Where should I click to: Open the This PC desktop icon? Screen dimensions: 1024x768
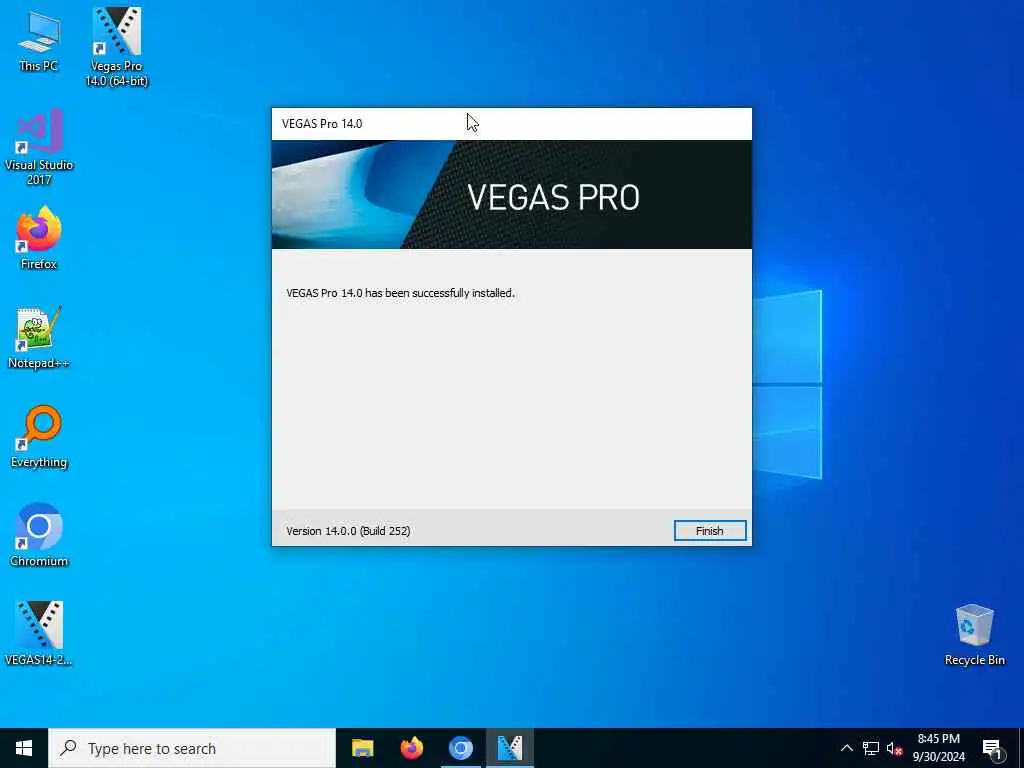click(39, 42)
